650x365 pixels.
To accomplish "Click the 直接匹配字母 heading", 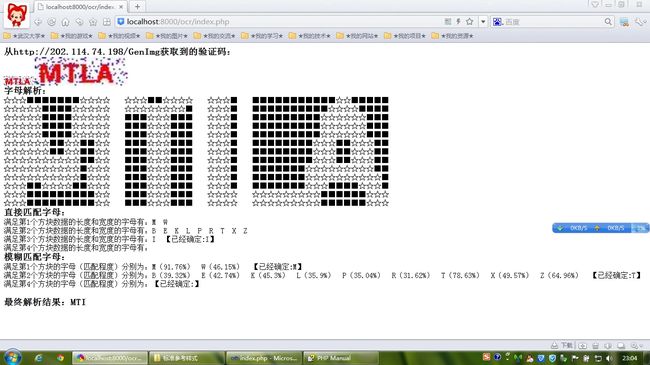I will (x=34, y=212).
